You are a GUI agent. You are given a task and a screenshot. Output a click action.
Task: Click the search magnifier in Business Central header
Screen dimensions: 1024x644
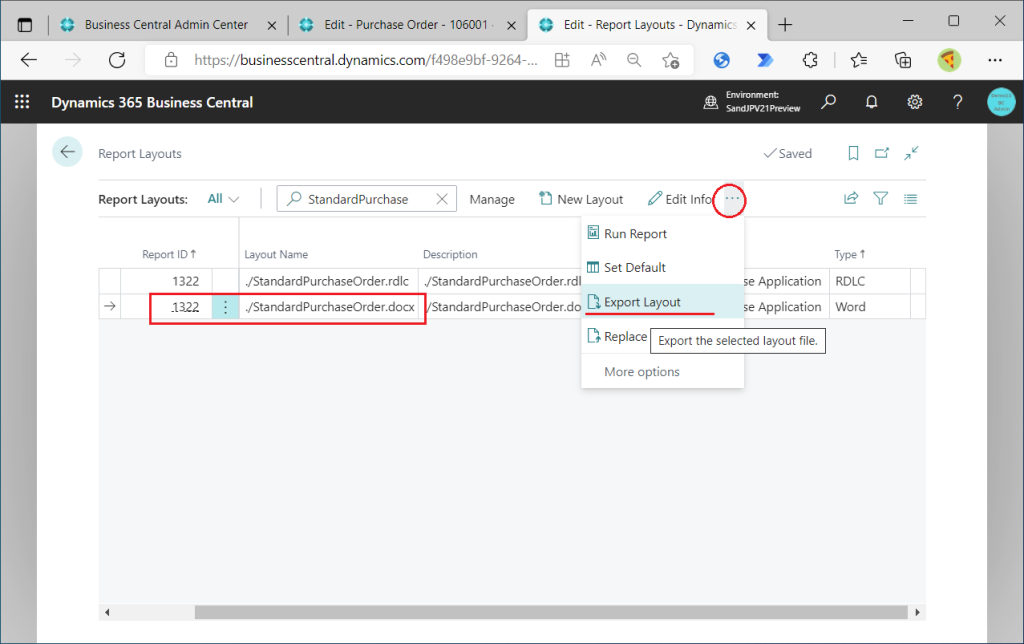tap(829, 102)
